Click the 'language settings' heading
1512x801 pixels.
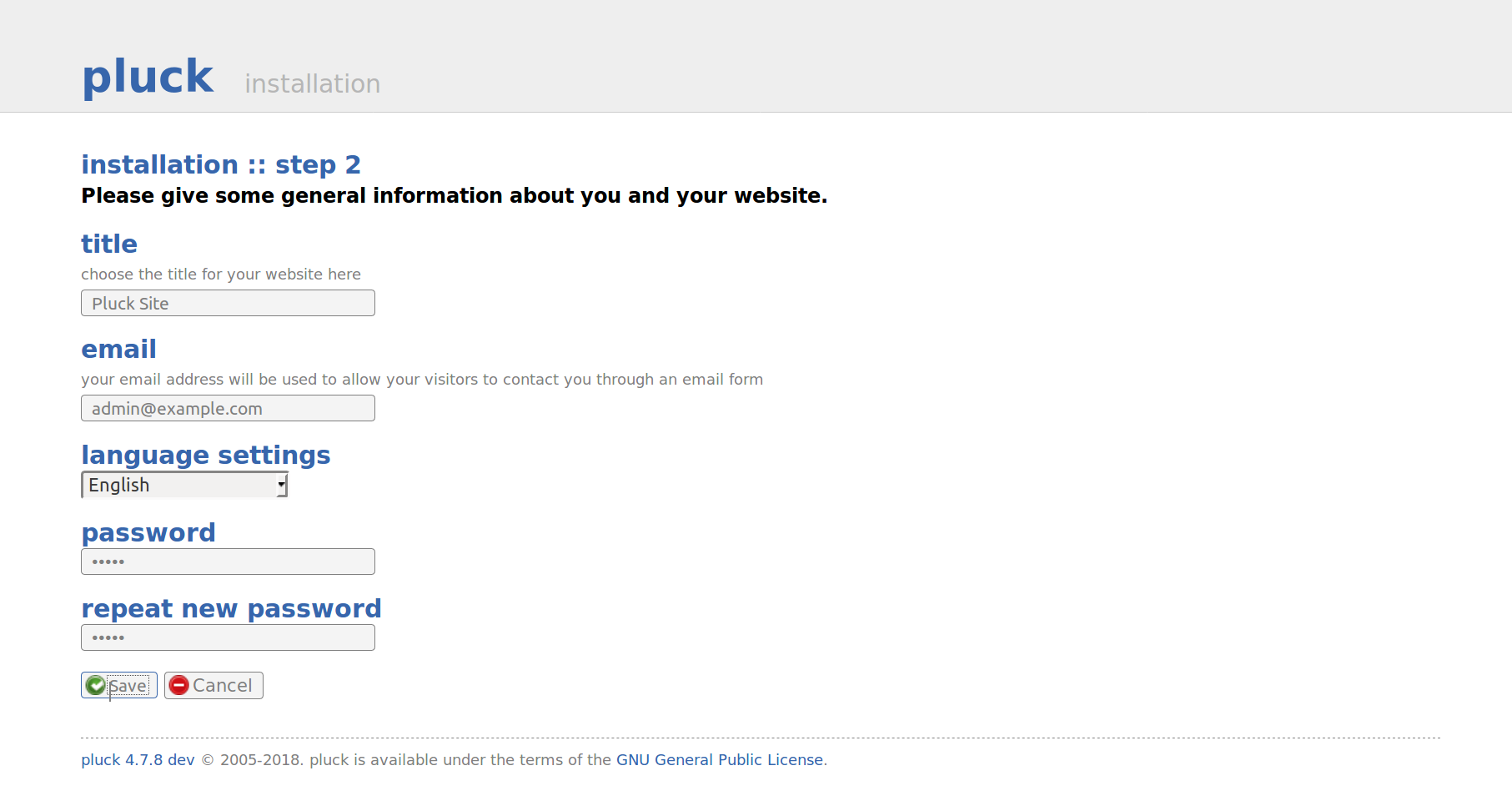coord(206,456)
